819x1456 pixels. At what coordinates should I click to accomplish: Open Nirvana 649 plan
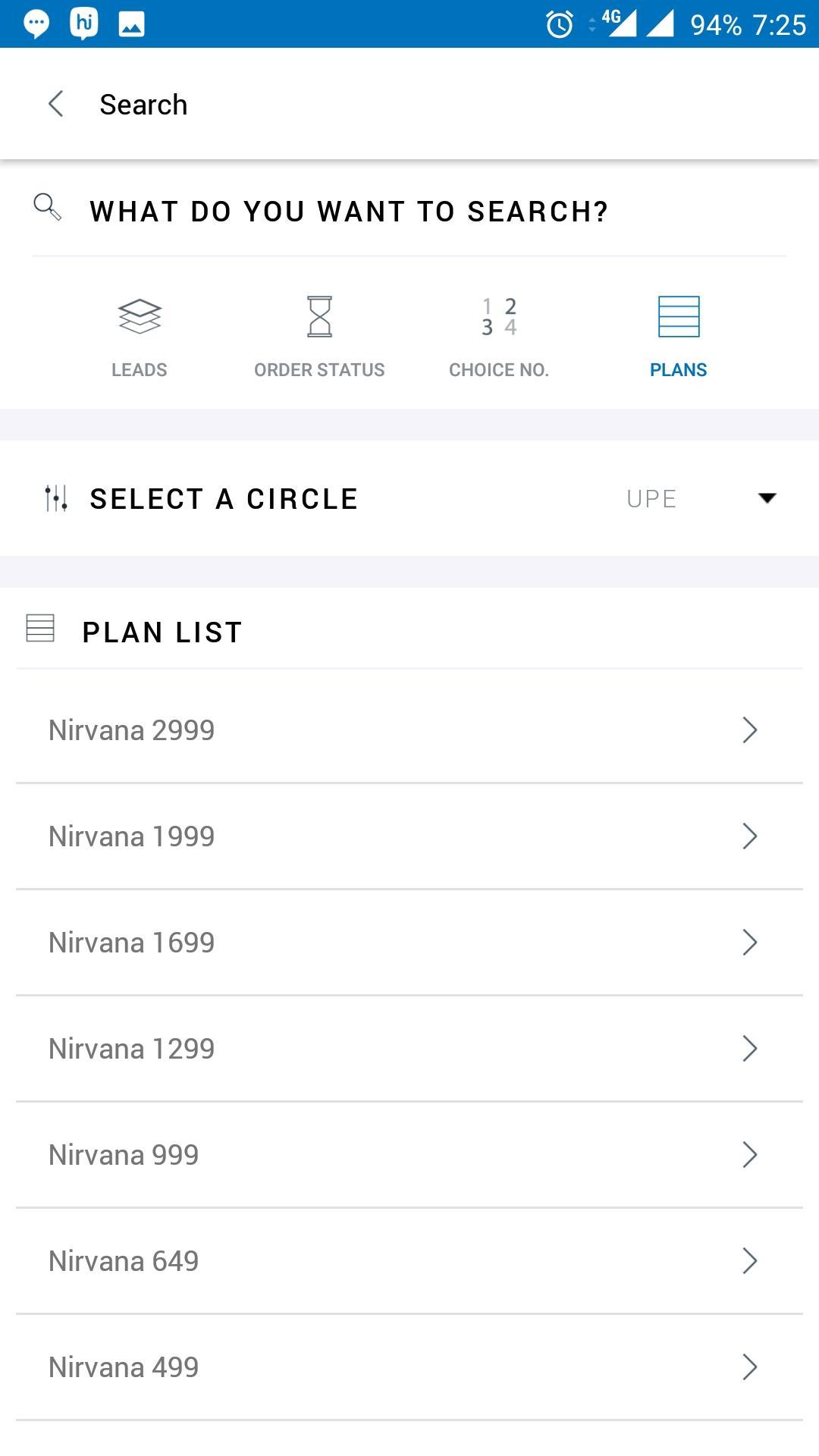(409, 1261)
